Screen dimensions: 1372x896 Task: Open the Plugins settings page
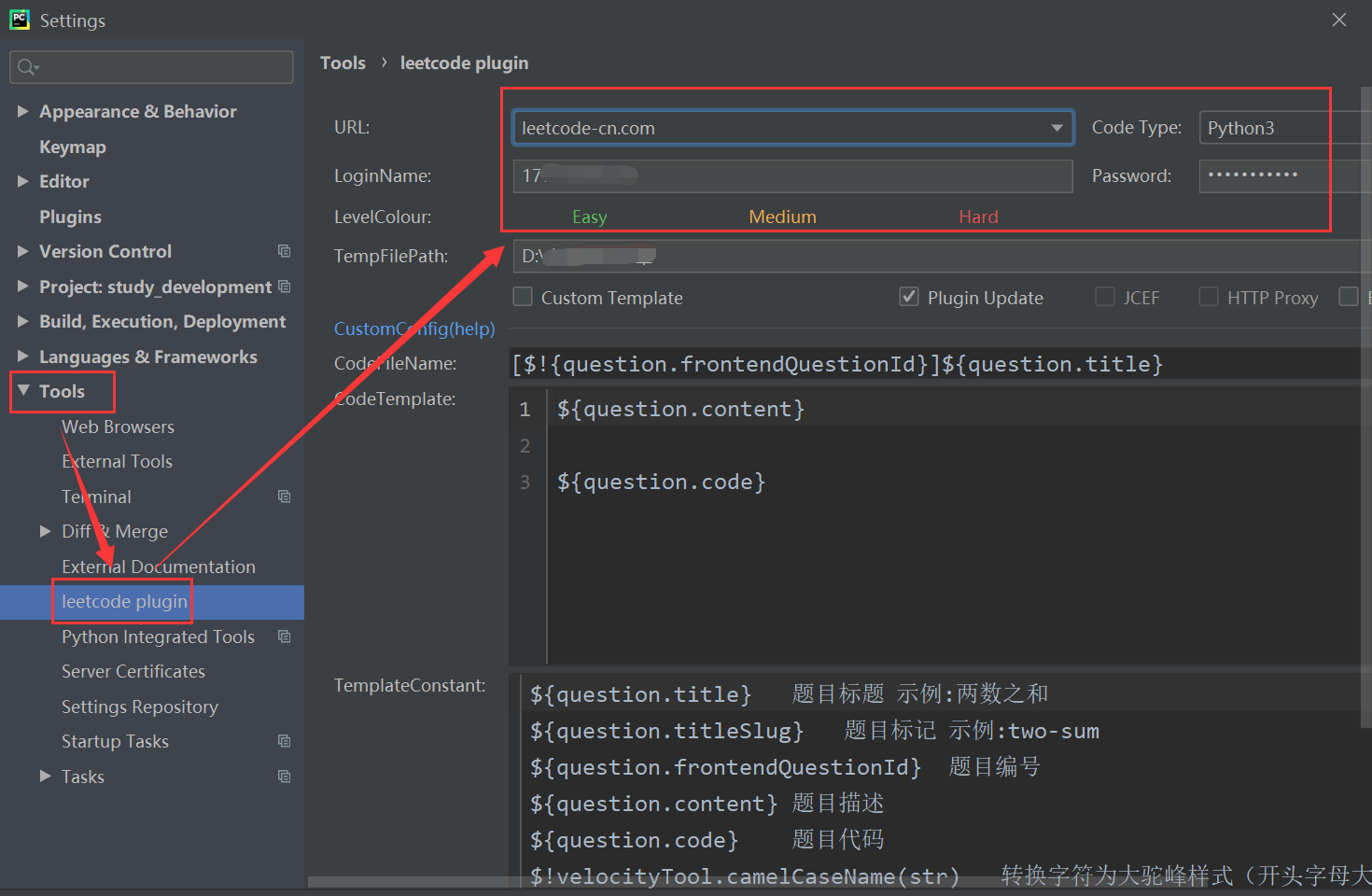click(70, 217)
